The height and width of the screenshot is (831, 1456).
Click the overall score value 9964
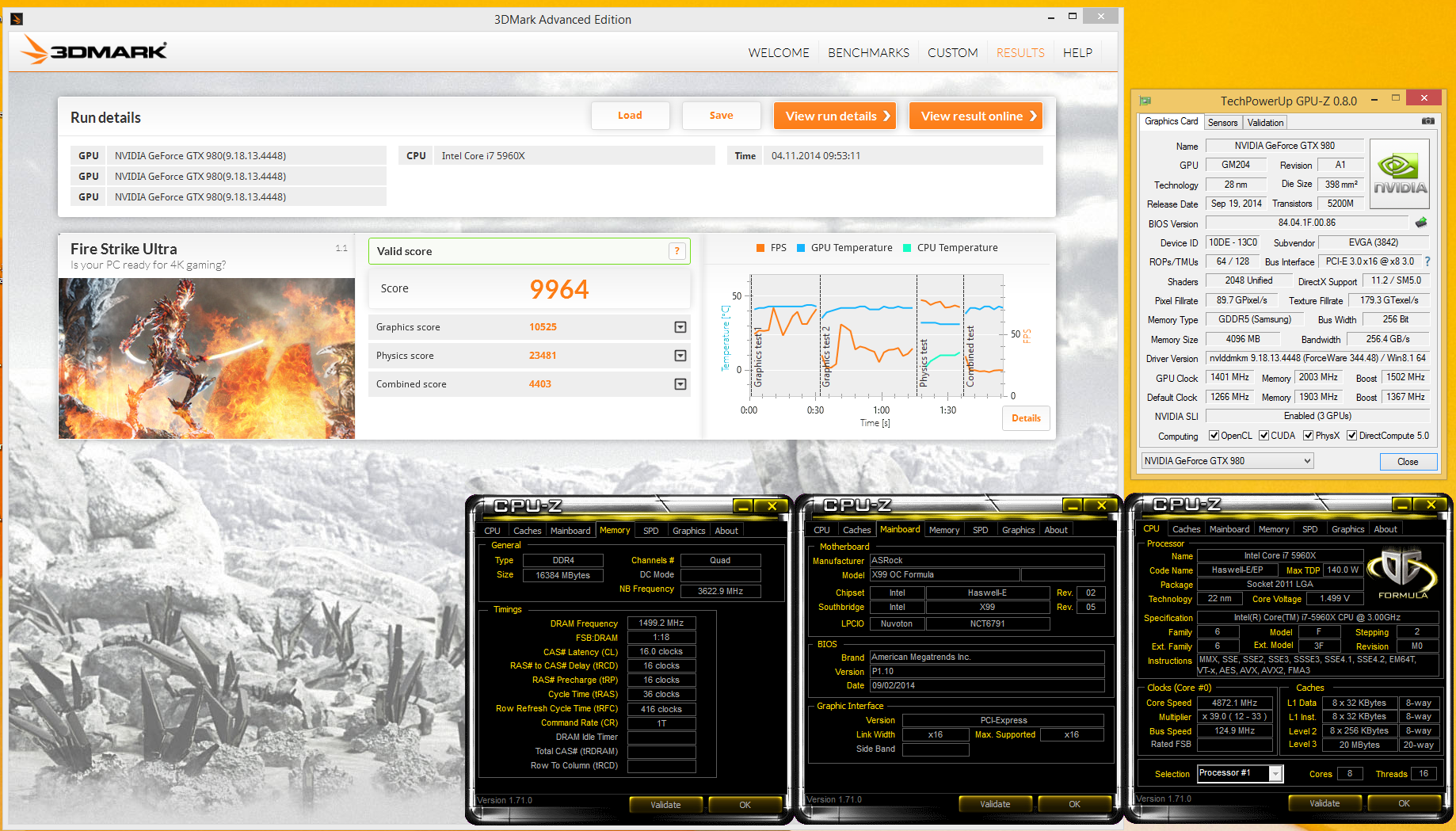coord(559,289)
